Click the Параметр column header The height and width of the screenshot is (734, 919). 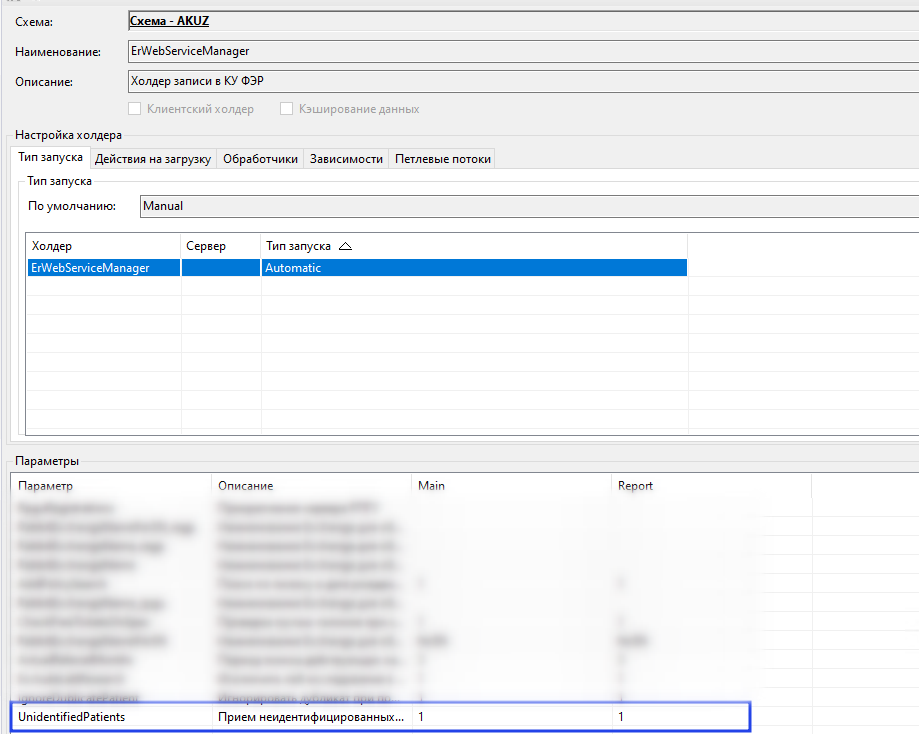pos(111,486)
